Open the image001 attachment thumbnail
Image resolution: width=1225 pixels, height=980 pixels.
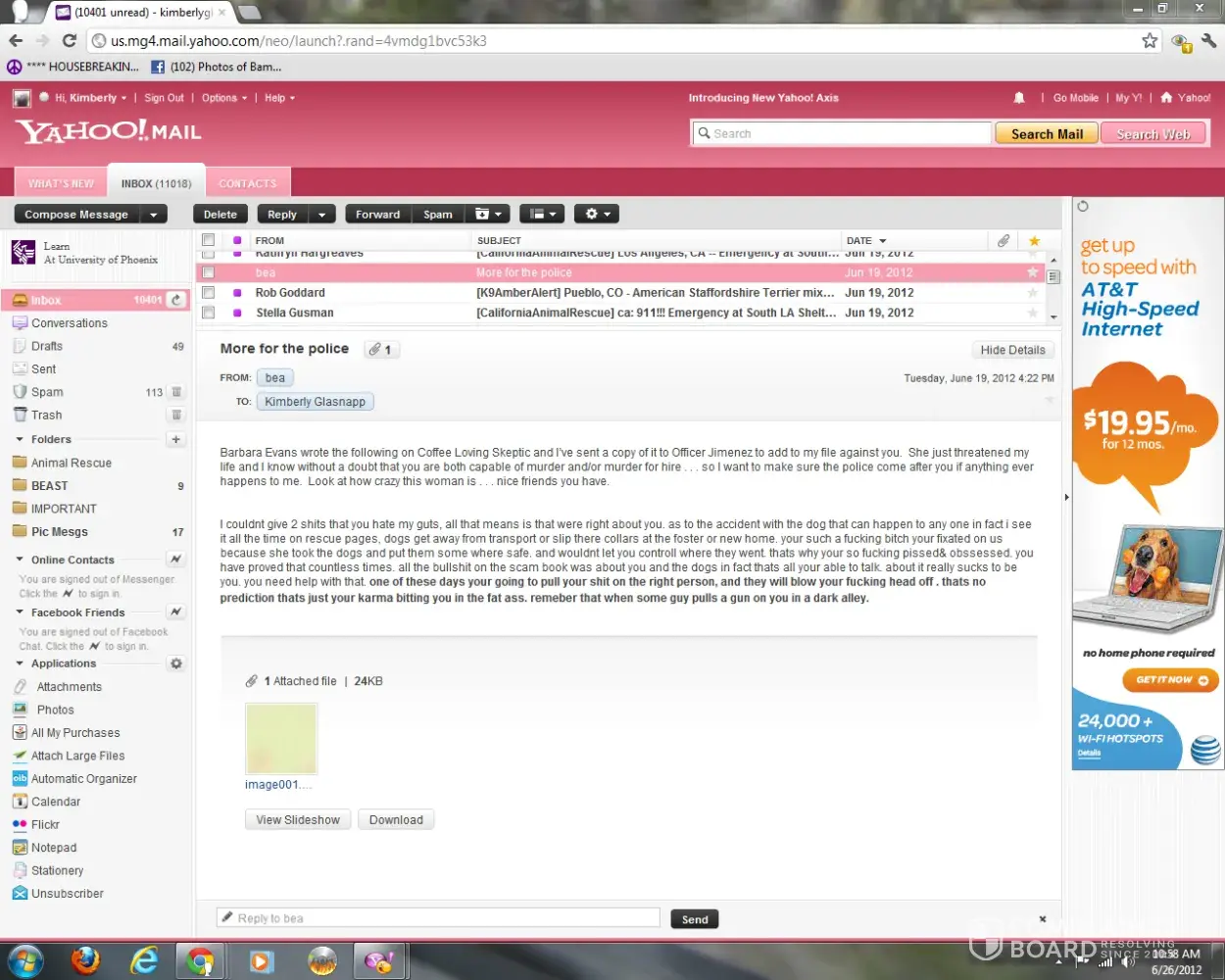click(281, 739)
